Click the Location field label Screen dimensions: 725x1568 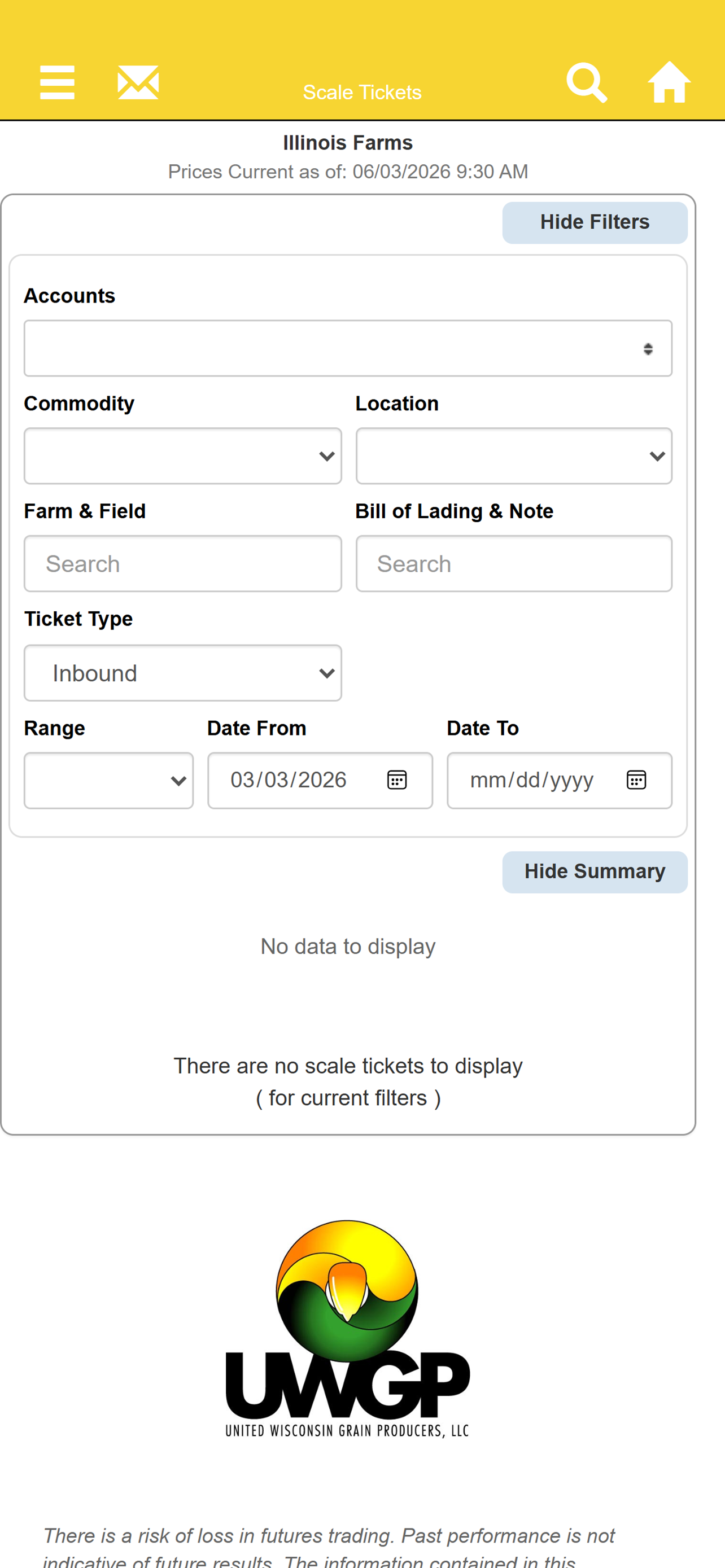click(x=397, y=404)
